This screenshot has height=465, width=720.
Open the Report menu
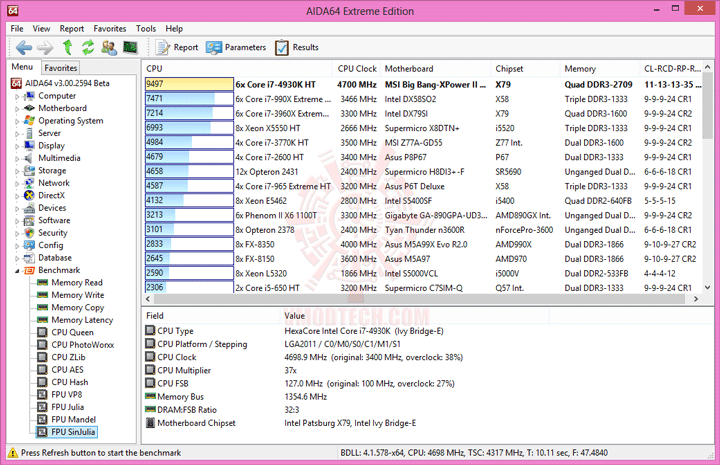point(72,28)
